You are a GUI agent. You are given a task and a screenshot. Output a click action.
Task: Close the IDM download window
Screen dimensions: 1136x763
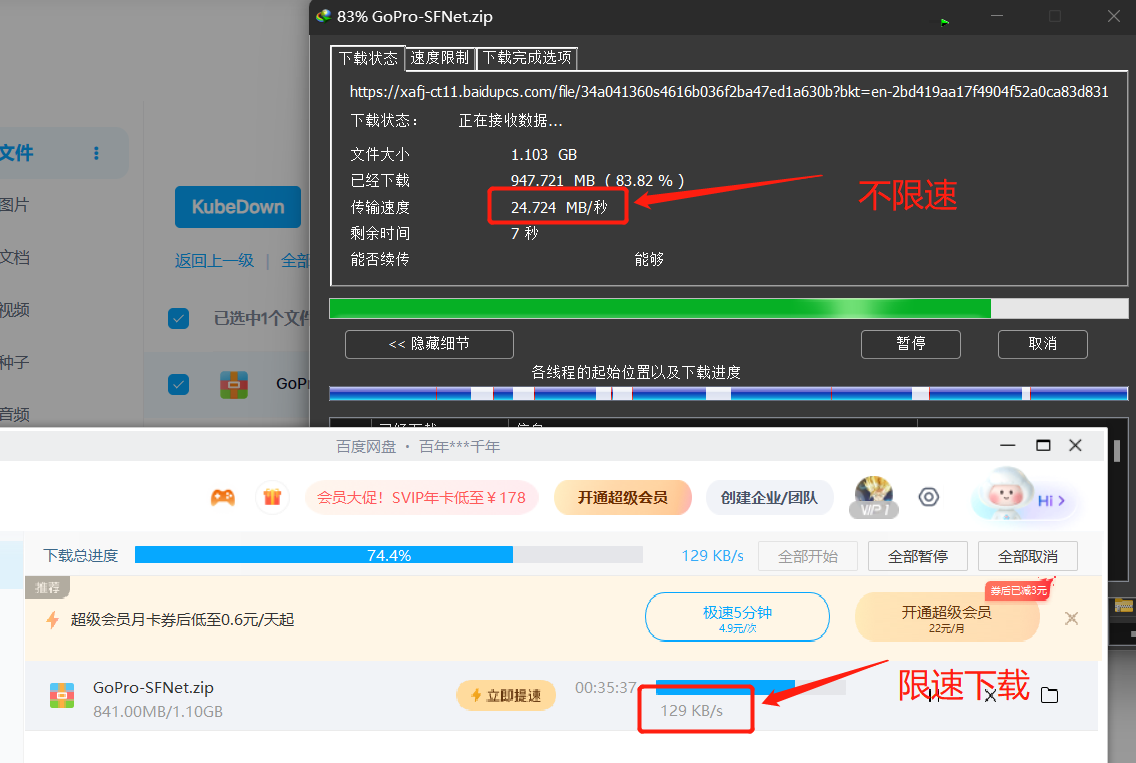(x=1114, y=16)
